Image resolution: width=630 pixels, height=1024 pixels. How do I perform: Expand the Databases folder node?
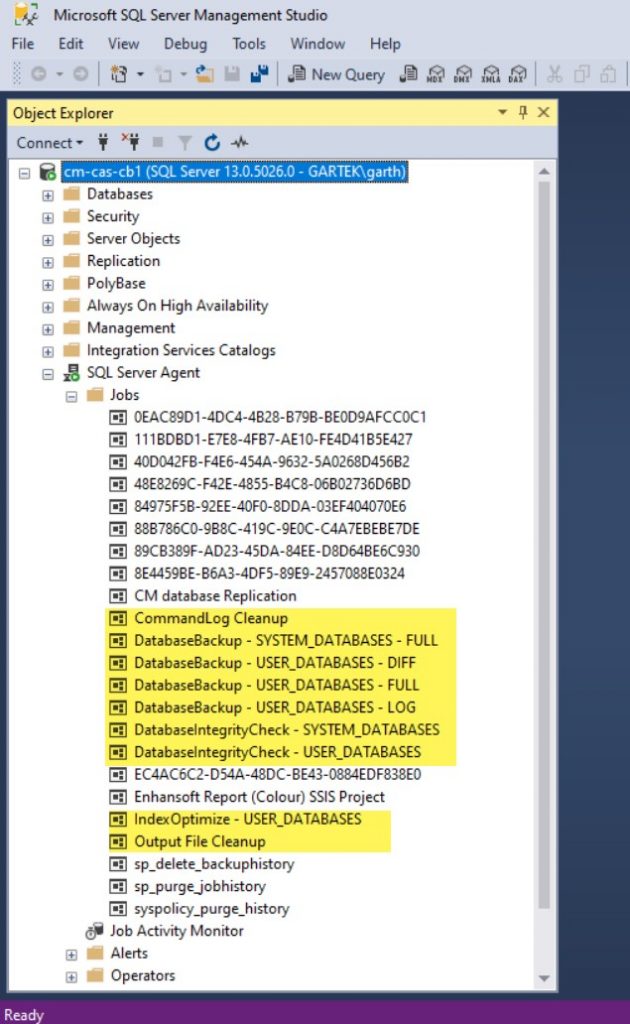47,194
